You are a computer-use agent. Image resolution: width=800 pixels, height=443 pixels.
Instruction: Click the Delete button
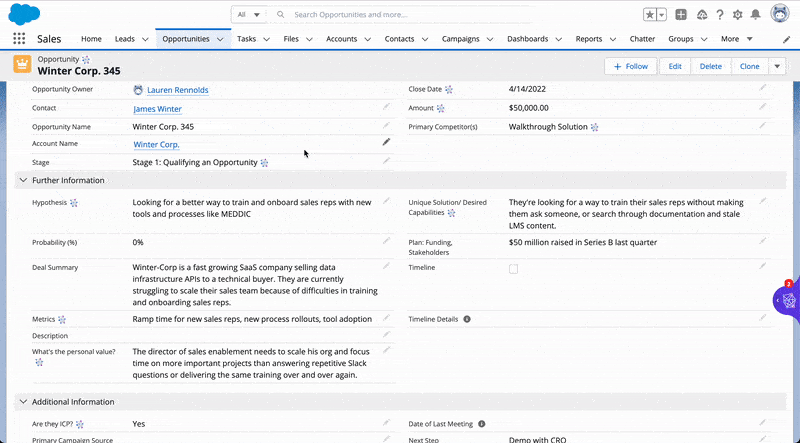711,66
